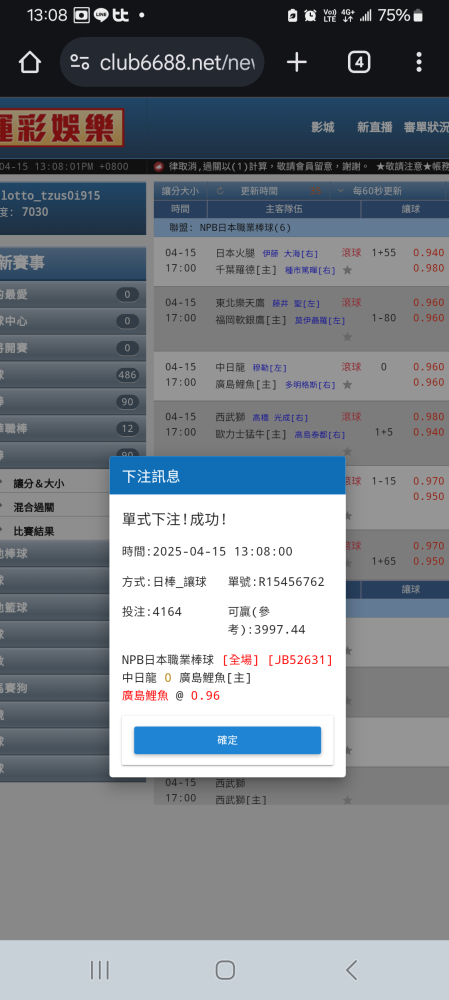
Task: Tap the site settings icon in address bar
Action: click(x=80, y=62)
